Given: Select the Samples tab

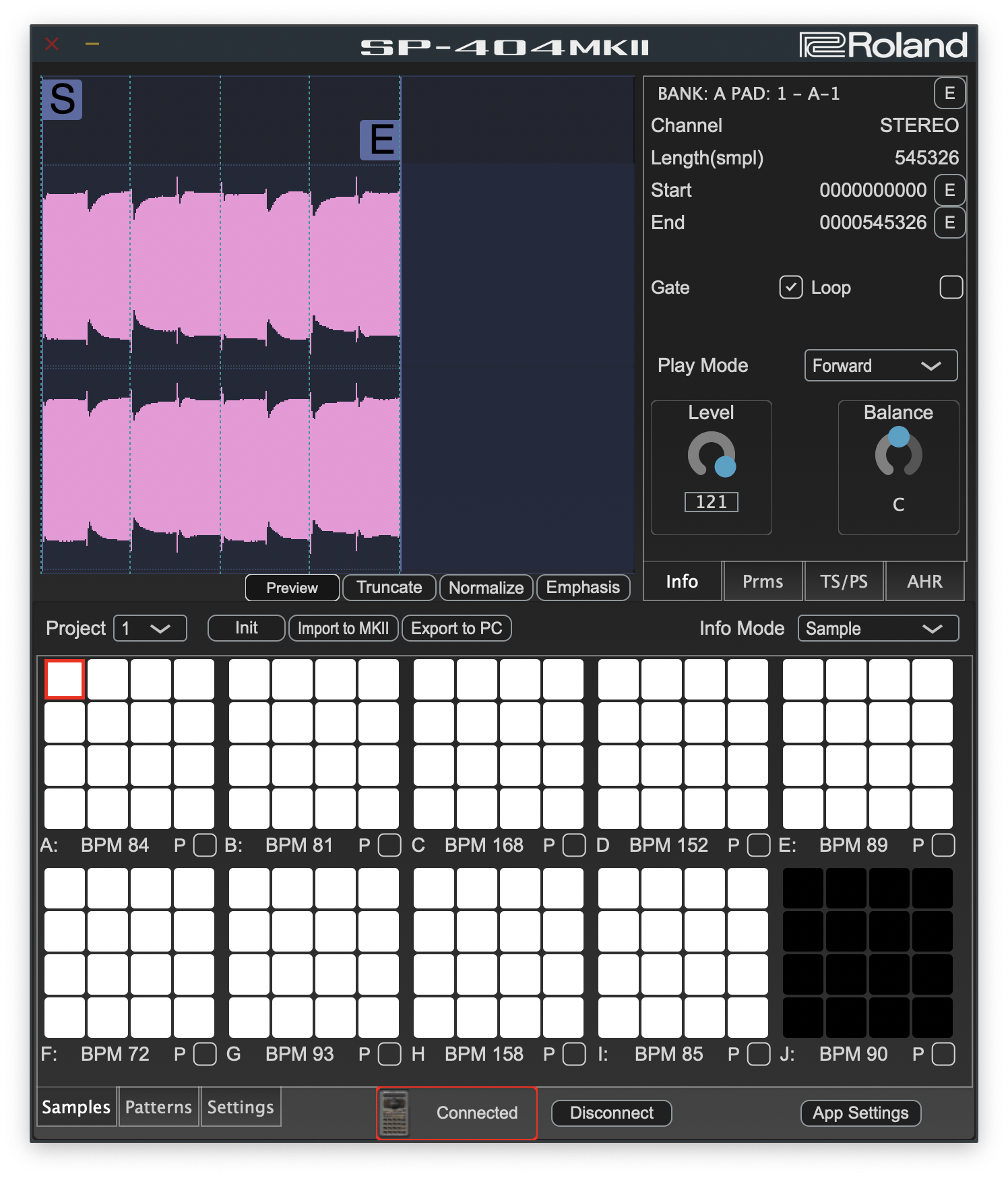Looking at the screenshot, I should pyautogui.click(x=76, y=1107).
